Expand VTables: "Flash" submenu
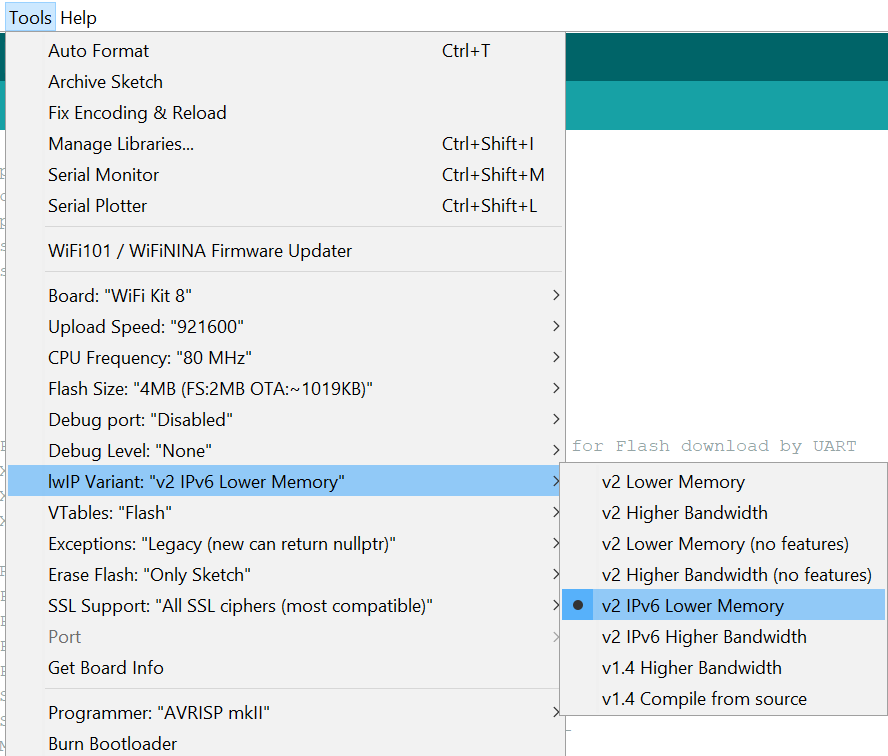Viewport: 888px width, 756px height. click(286, 512)
